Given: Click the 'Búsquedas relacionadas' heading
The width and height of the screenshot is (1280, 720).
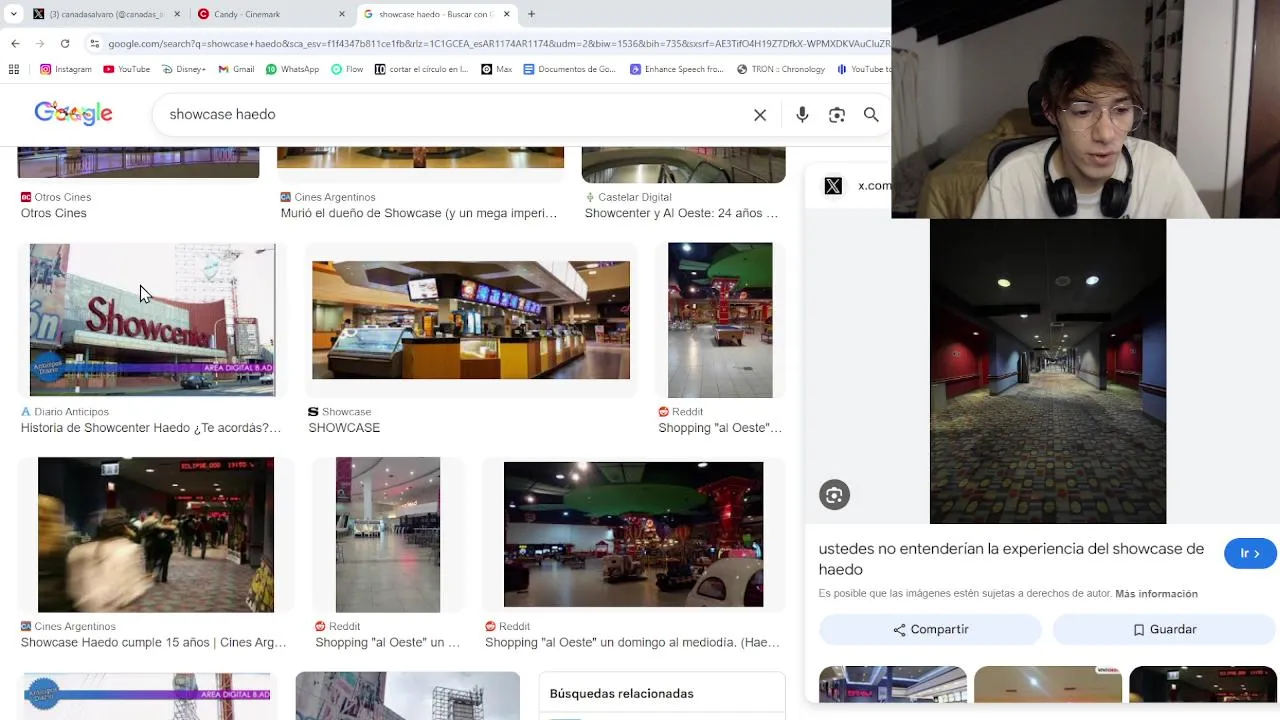Looking at the screenshot, I should click(621, 694).
